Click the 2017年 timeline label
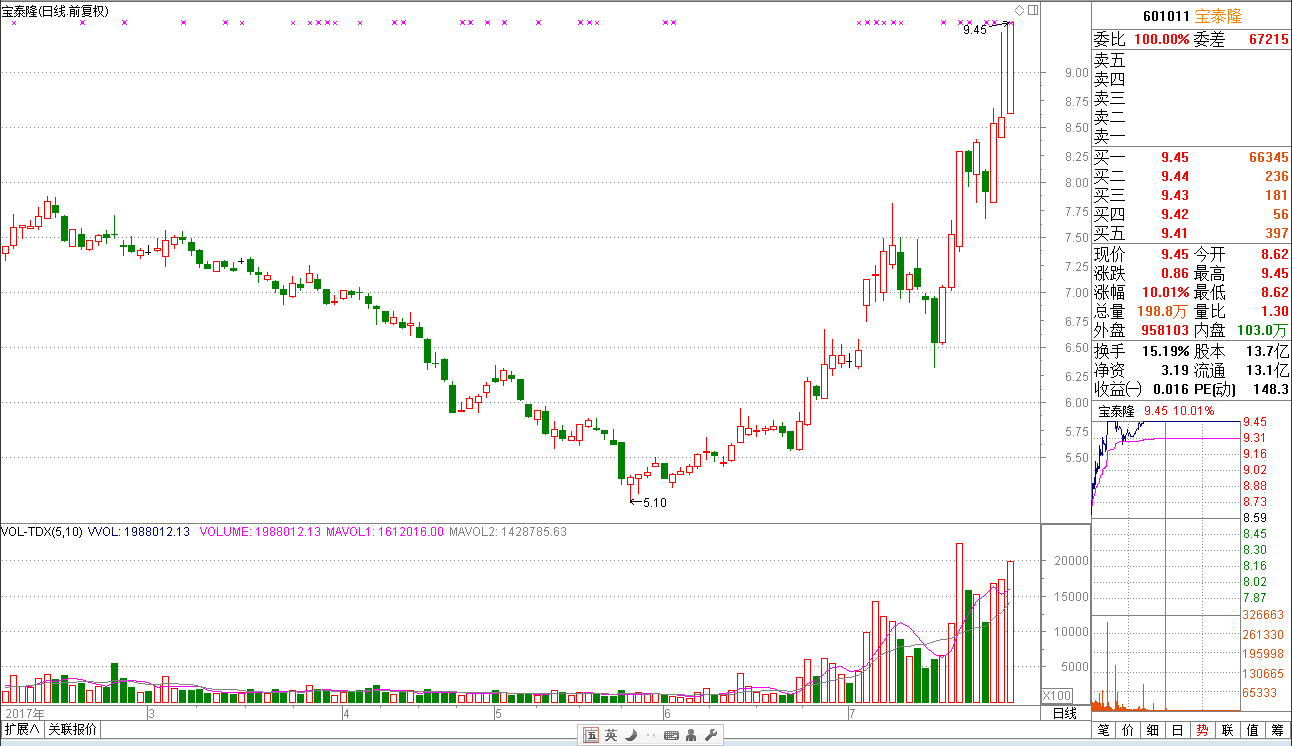Viewport: 1292px width, 746px height. 23,714
